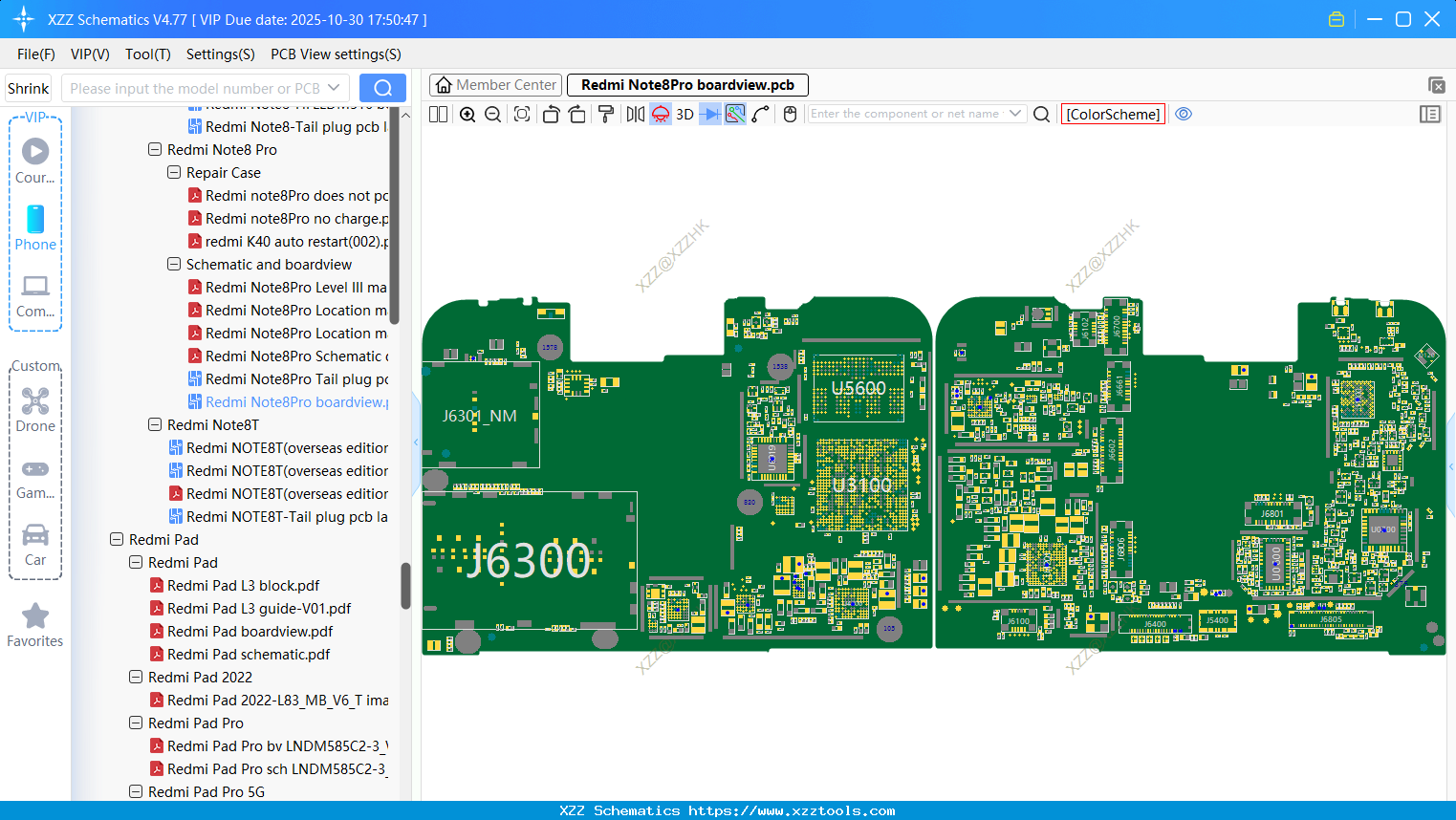Open the component name dropdown arrow
The width and height of the screenshot is (1456, 820).
pyautogui.click(x=1015, y=114)
